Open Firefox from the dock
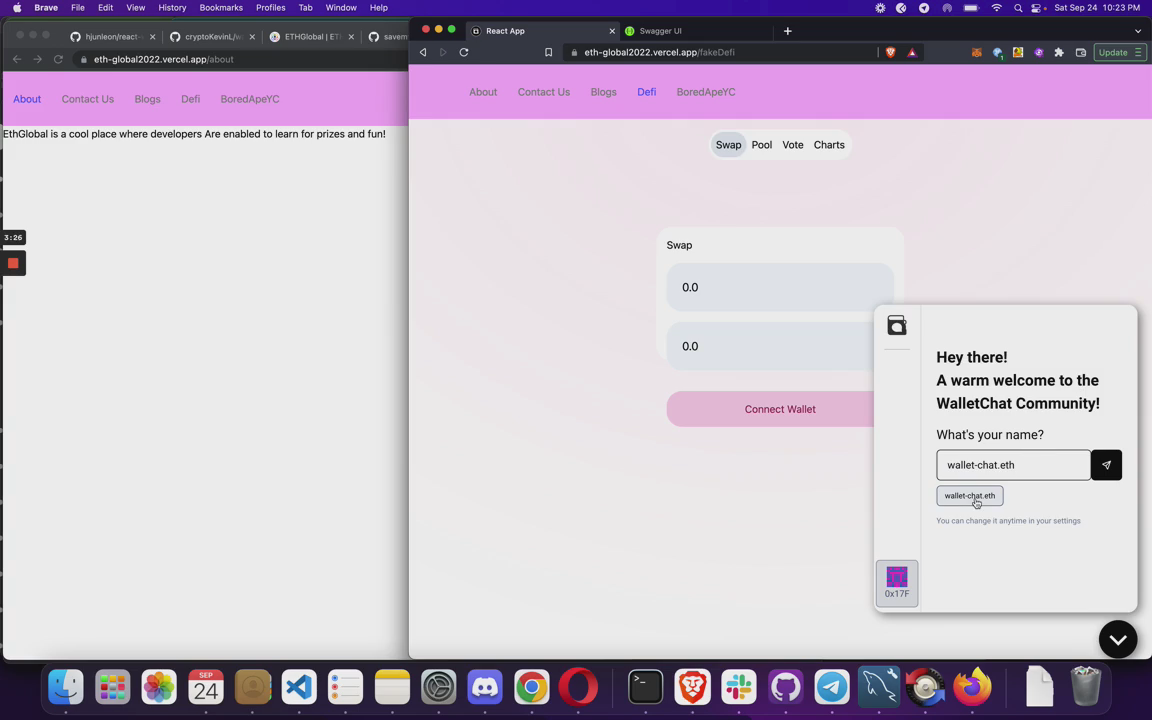The width and height of the screenshot is (1152, 720). [x=972, y=688]
